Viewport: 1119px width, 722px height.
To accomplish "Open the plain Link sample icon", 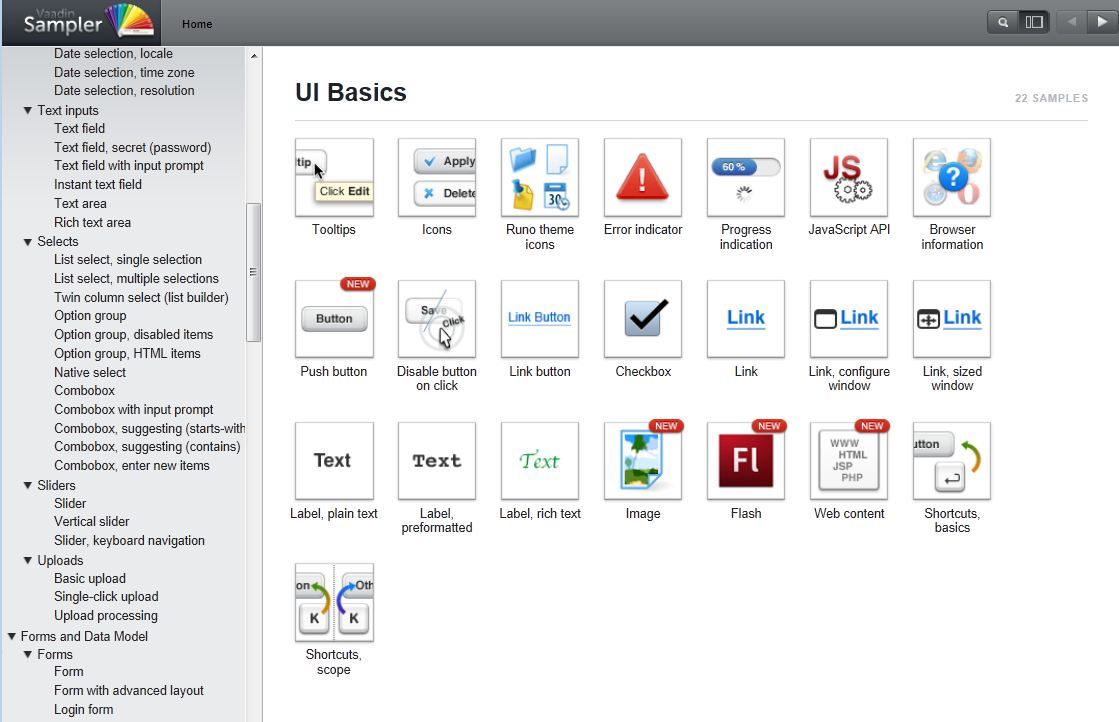I will 746,319.
